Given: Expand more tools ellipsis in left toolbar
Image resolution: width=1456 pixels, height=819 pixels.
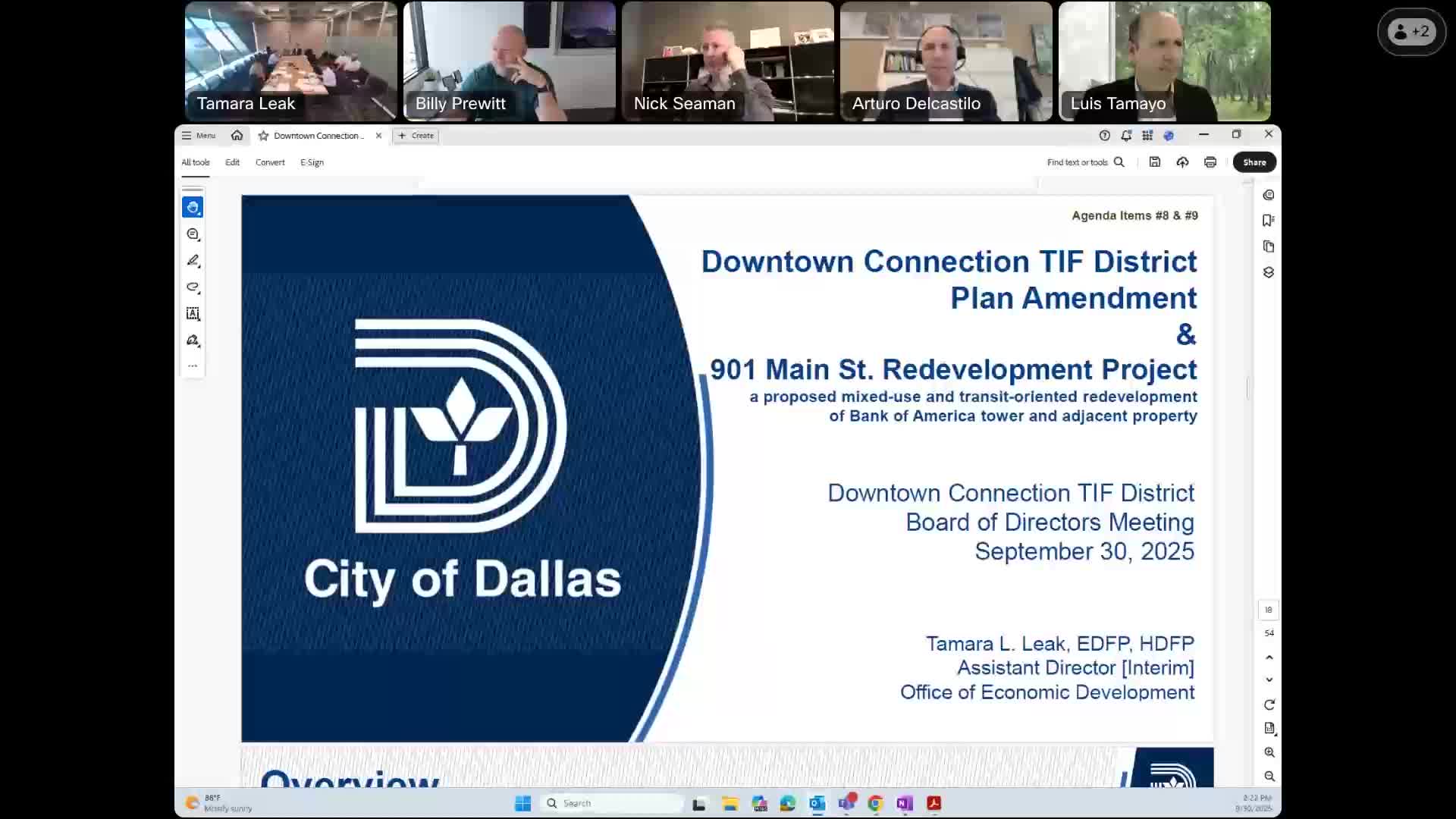Looking at the screenshot, I should click(x=193, y=366).
